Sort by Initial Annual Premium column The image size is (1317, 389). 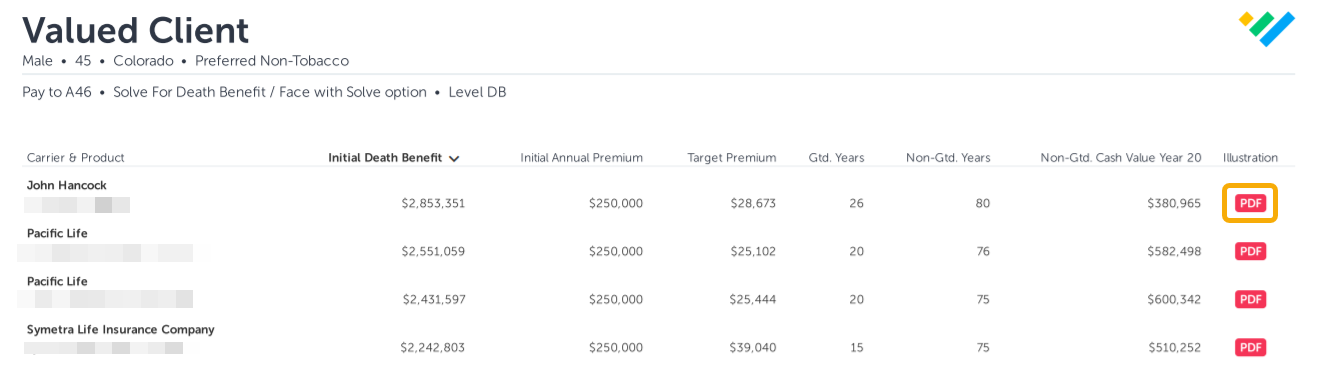click(x=581, y=158)
